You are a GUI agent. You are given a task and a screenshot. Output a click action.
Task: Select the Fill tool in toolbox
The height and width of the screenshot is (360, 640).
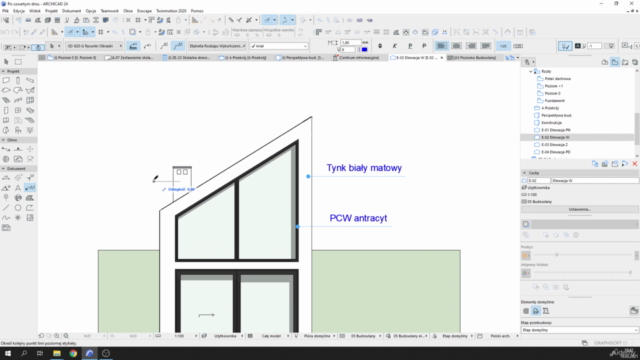(x=30, y=198)
